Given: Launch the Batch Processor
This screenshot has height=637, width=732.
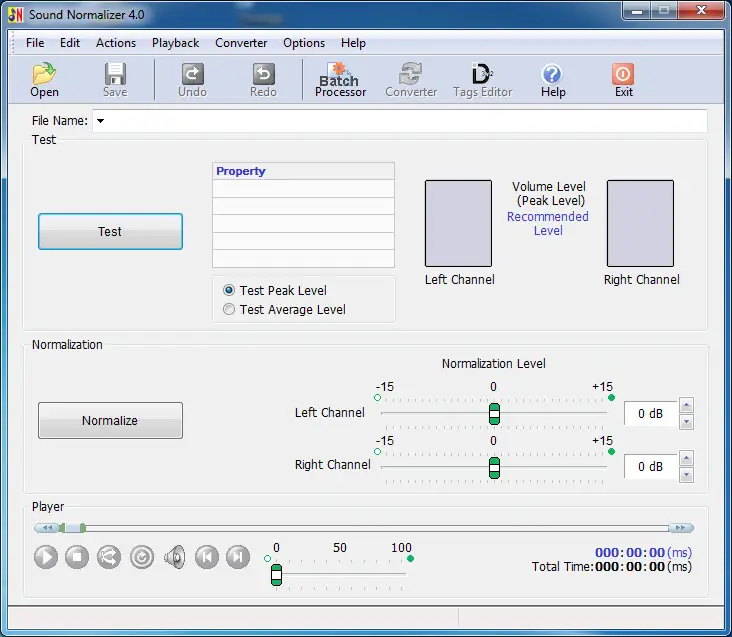Looking at the screenshot, I should pos(340,80).
